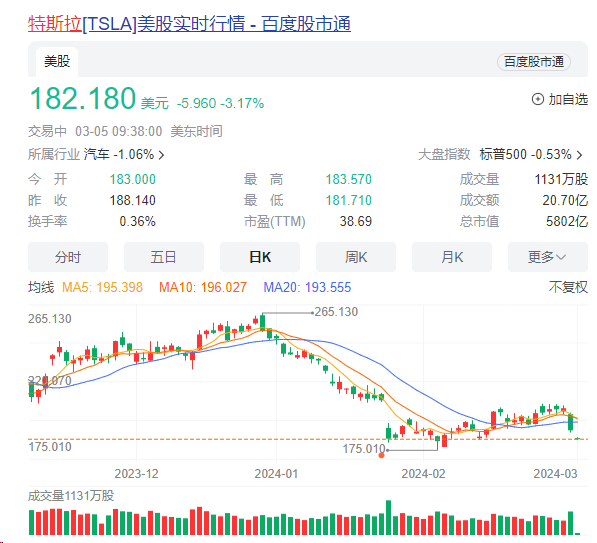Click the 成交量1131万股 volume label

coord(71,496)
